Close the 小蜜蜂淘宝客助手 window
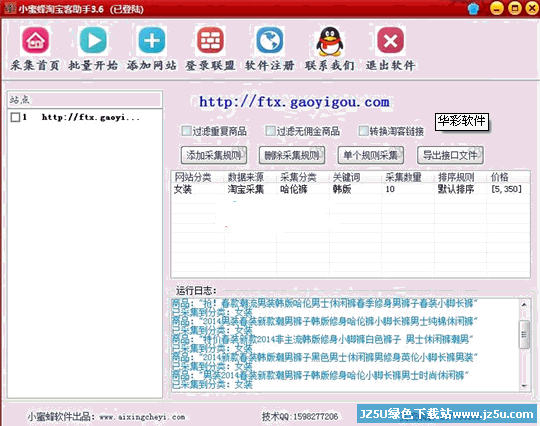Screen dimensions: 540x426 tap(532, 8)
